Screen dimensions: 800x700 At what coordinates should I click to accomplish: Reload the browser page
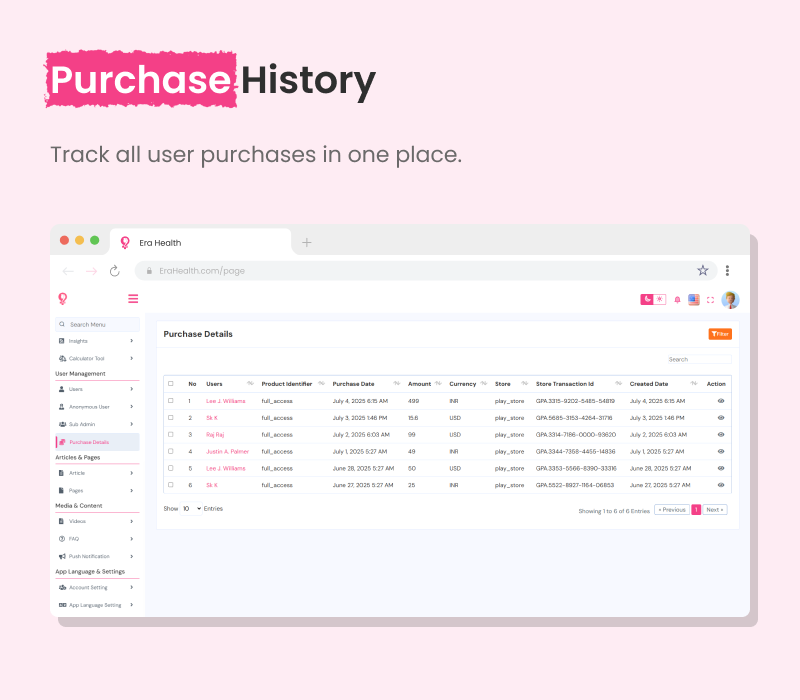[115, 271]
